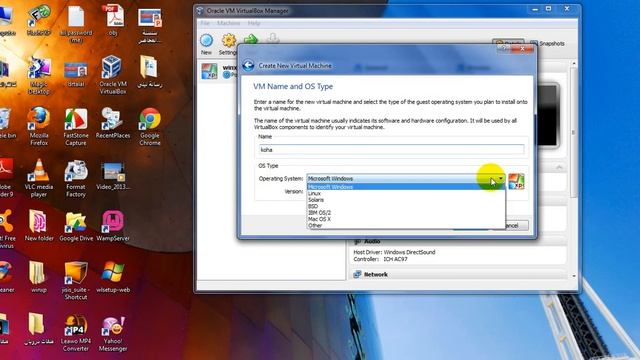
Task: Switch to the Snapshots tab
Action: pos(547,43)
